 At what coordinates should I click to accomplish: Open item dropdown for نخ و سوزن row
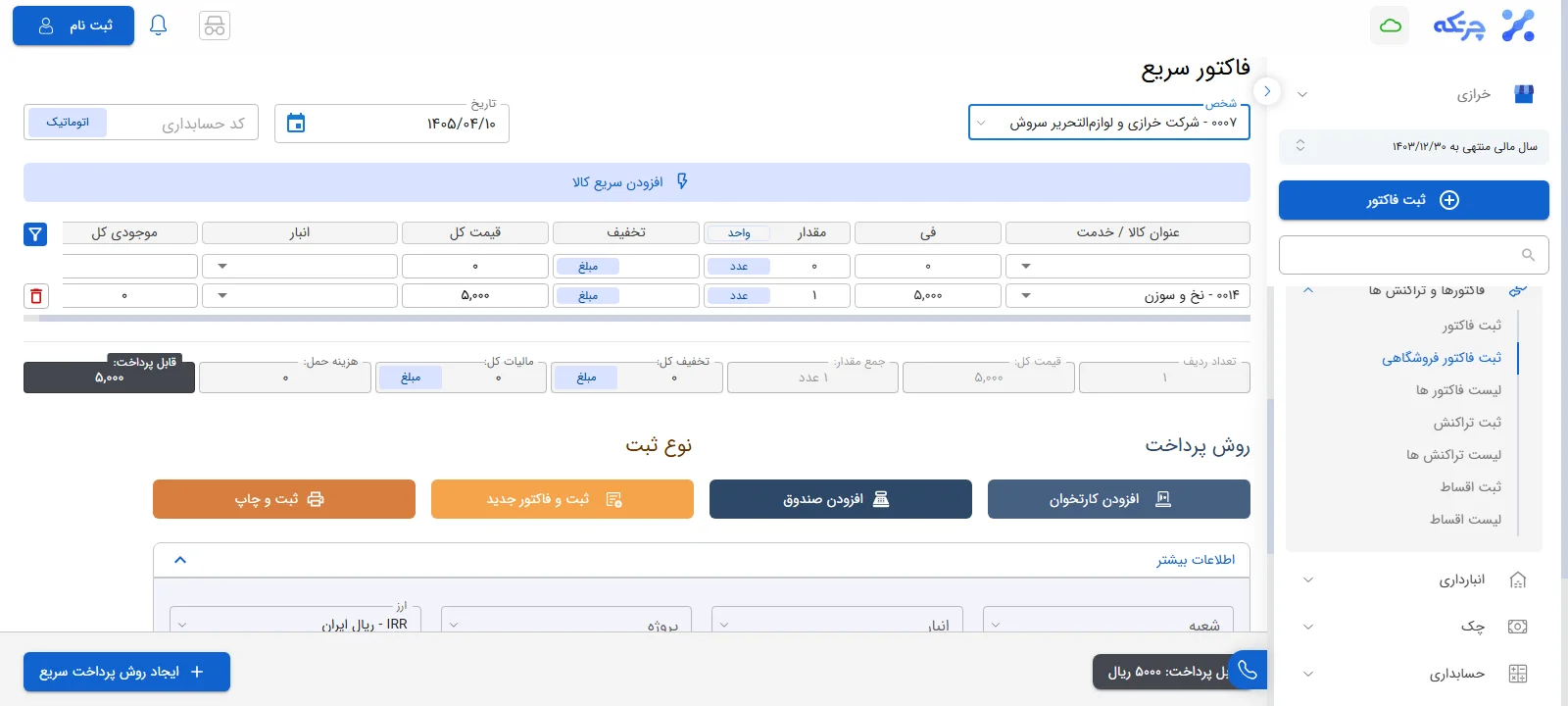pyautogui.click(x=1026, y=296)
